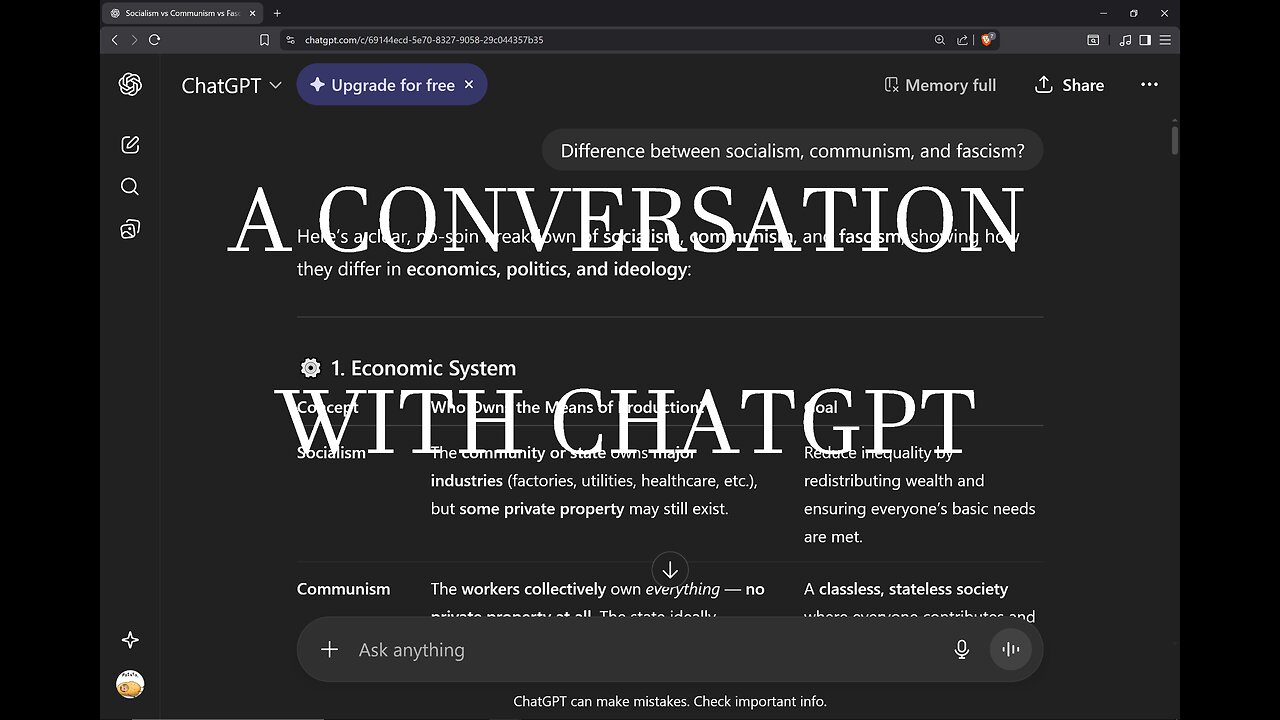Viewport: 1280px width, 720px height.
Task: Click the site settings icon in the address bar
Action: pyautogui.click(x=290, y=40)
